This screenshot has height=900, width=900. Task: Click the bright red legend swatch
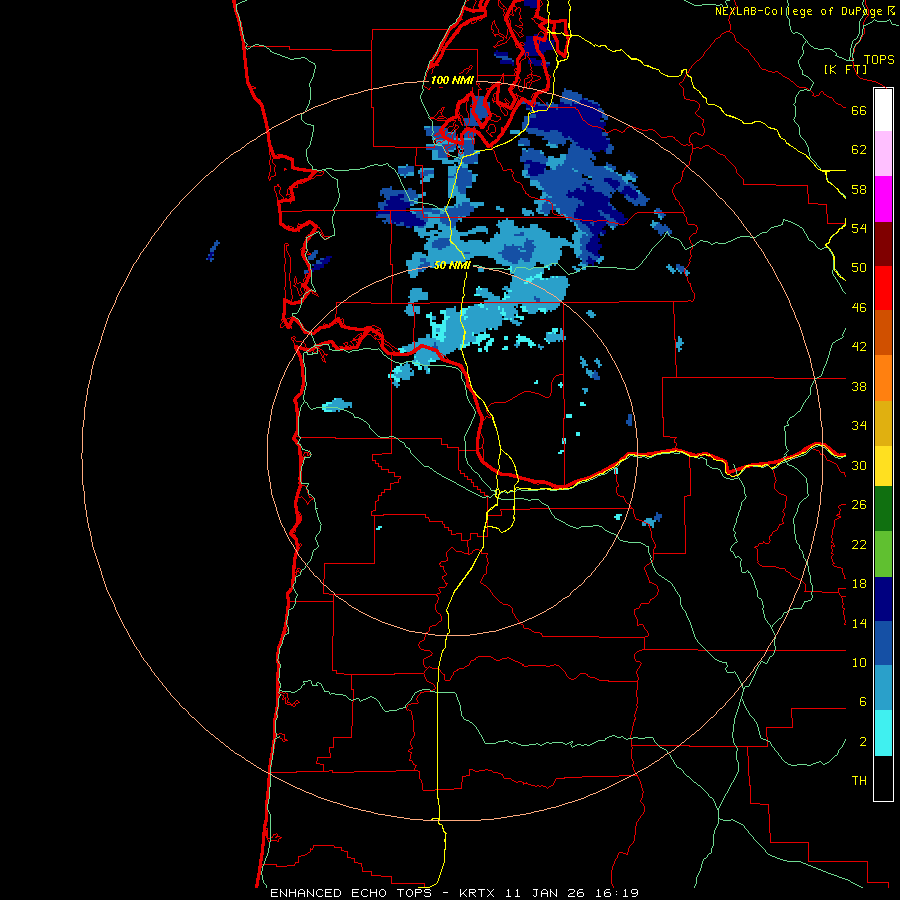(x=883, y=288)
